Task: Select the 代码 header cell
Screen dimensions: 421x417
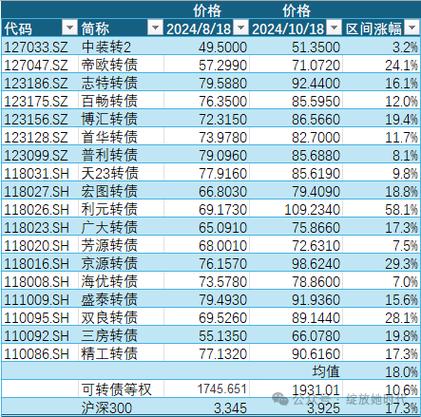Action: pos(40,28)
